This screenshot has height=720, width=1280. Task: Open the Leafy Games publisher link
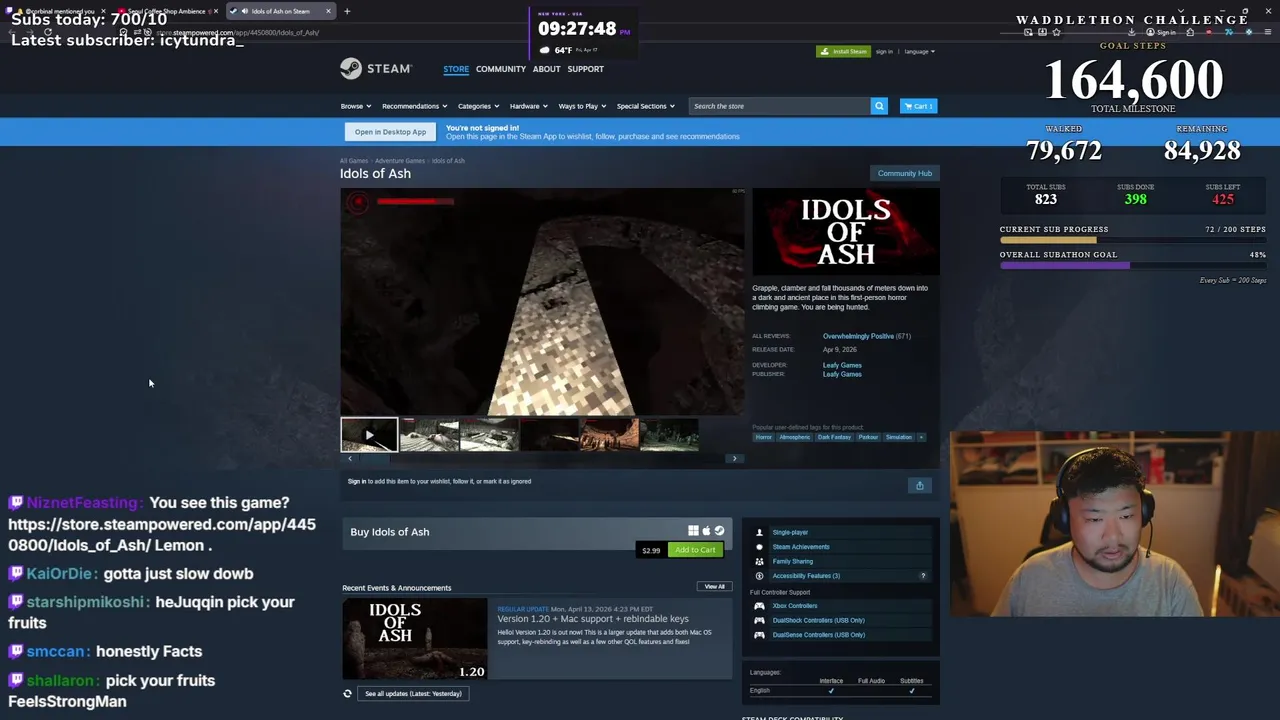tap(842, 374)
